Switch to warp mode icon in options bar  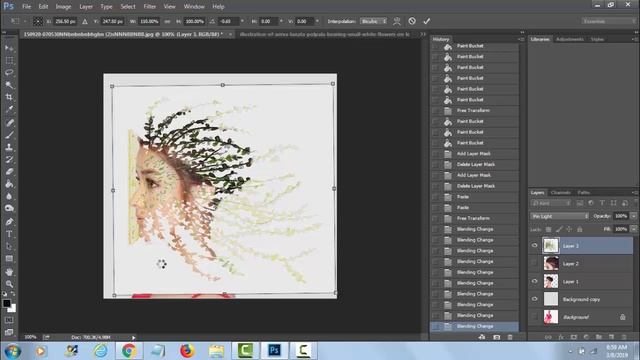coord(396,21)
